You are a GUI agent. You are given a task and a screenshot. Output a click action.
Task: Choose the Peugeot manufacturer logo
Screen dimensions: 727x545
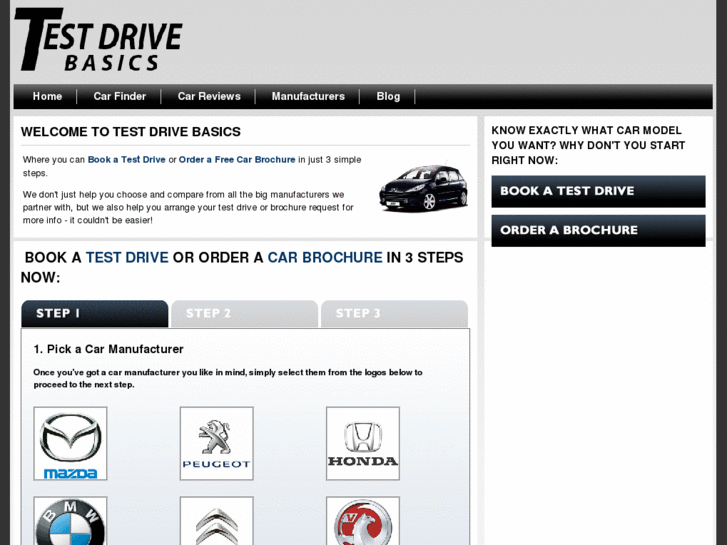(217, 443)
